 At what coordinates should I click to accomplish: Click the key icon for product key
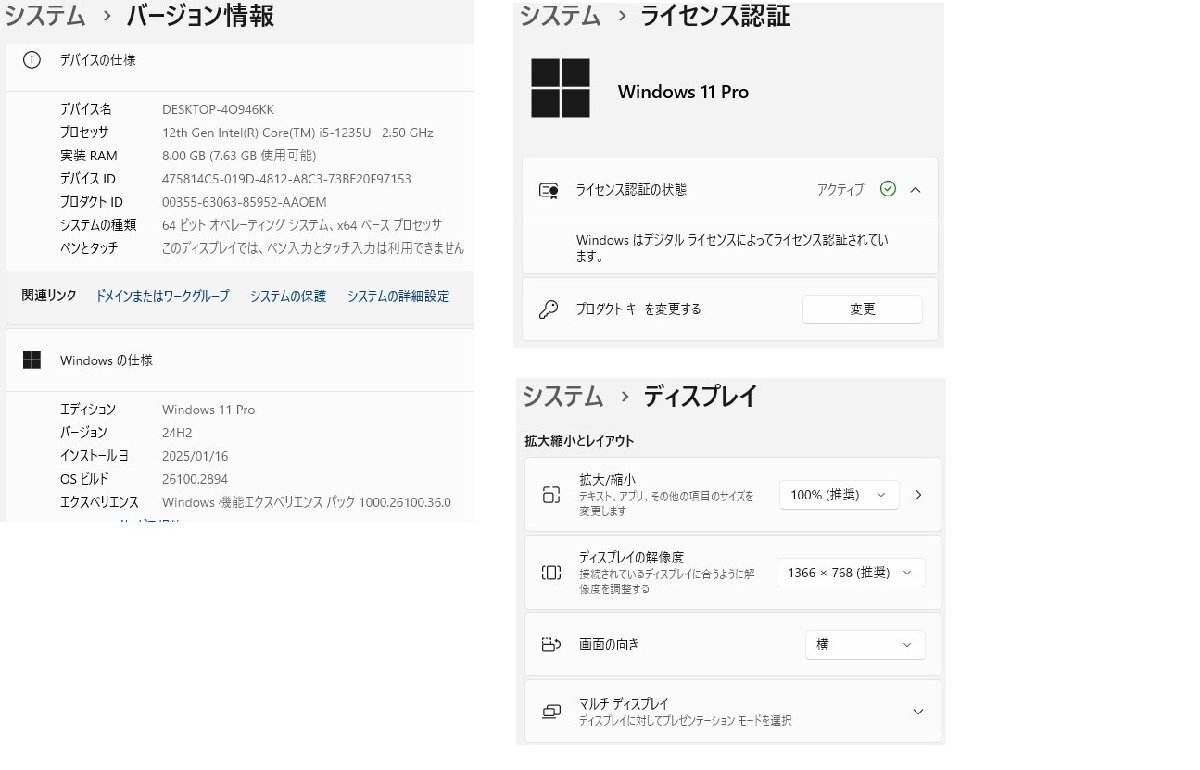(x=548, y=309)
